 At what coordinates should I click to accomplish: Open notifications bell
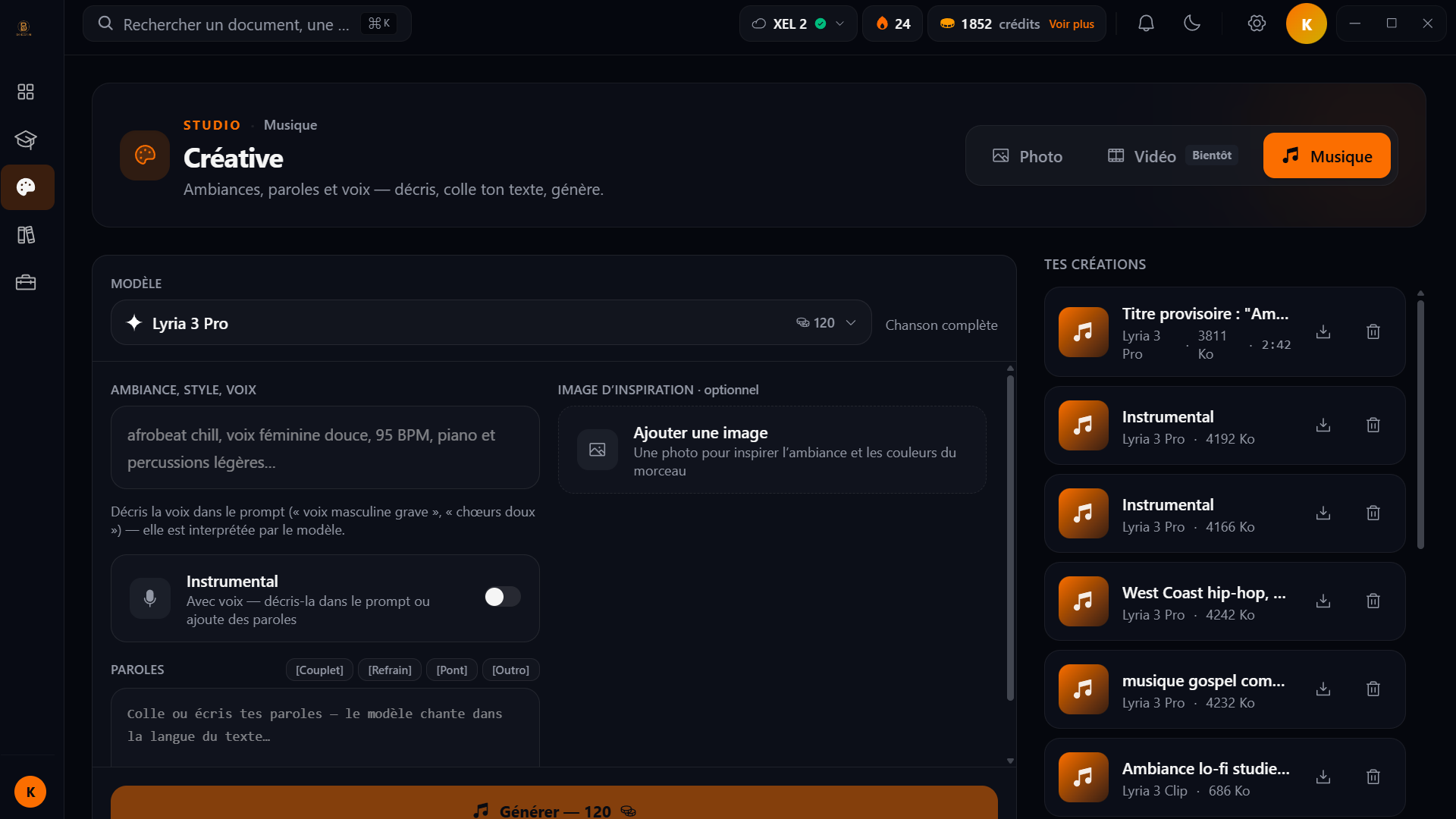point(1146,24)
